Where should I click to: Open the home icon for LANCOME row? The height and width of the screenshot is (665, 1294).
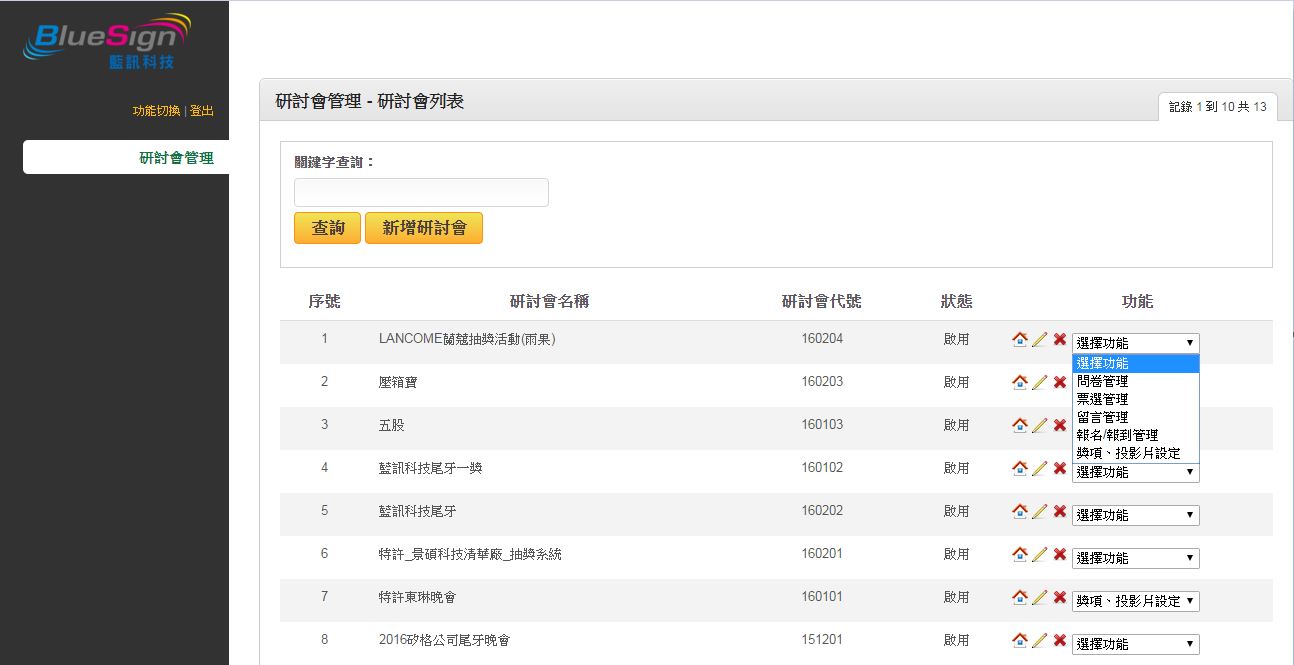pyautogui.click(x=1020, y=339)
